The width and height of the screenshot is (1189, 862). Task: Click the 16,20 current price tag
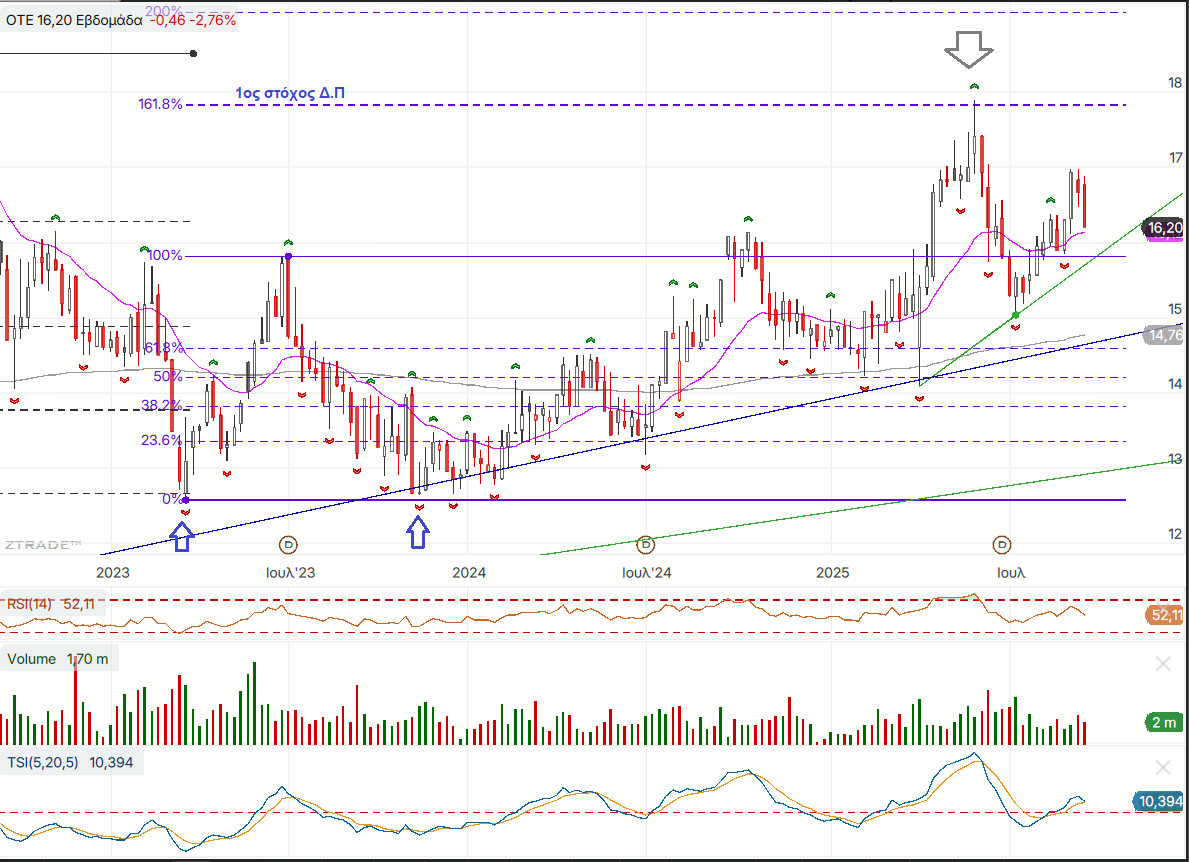pos(1164,228)
